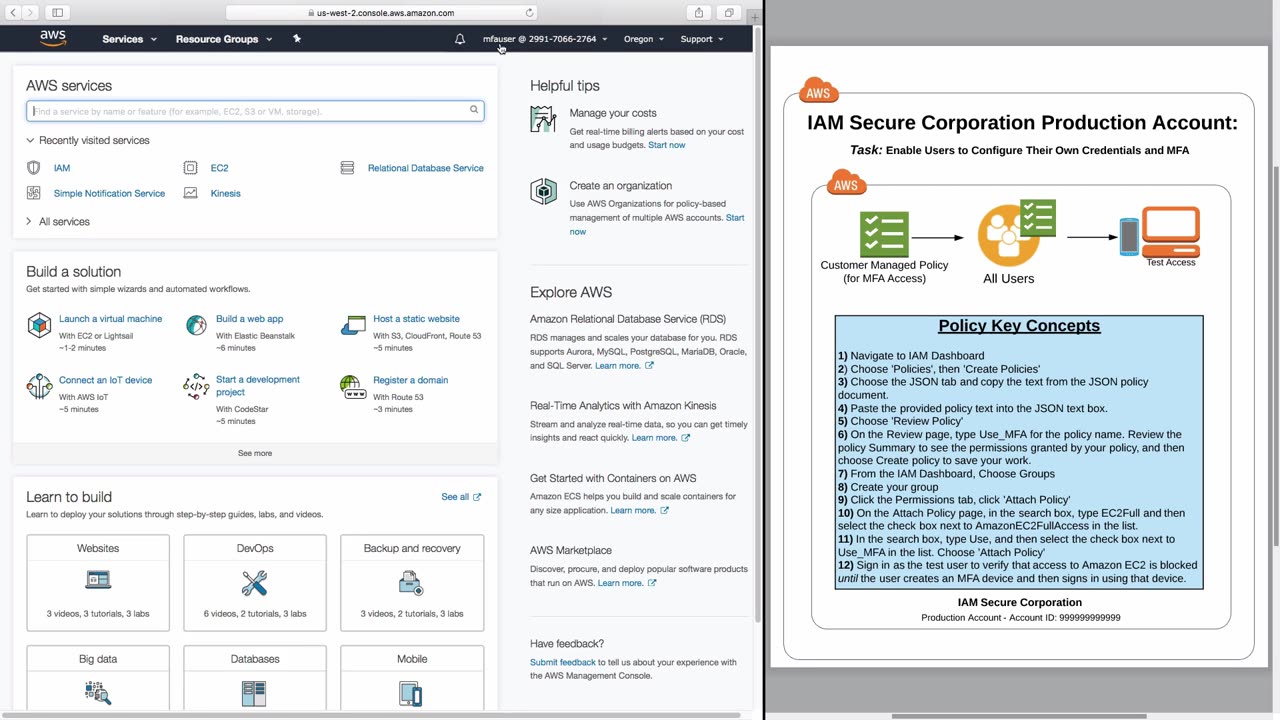Click the EC2 service icon

[190, 168]
